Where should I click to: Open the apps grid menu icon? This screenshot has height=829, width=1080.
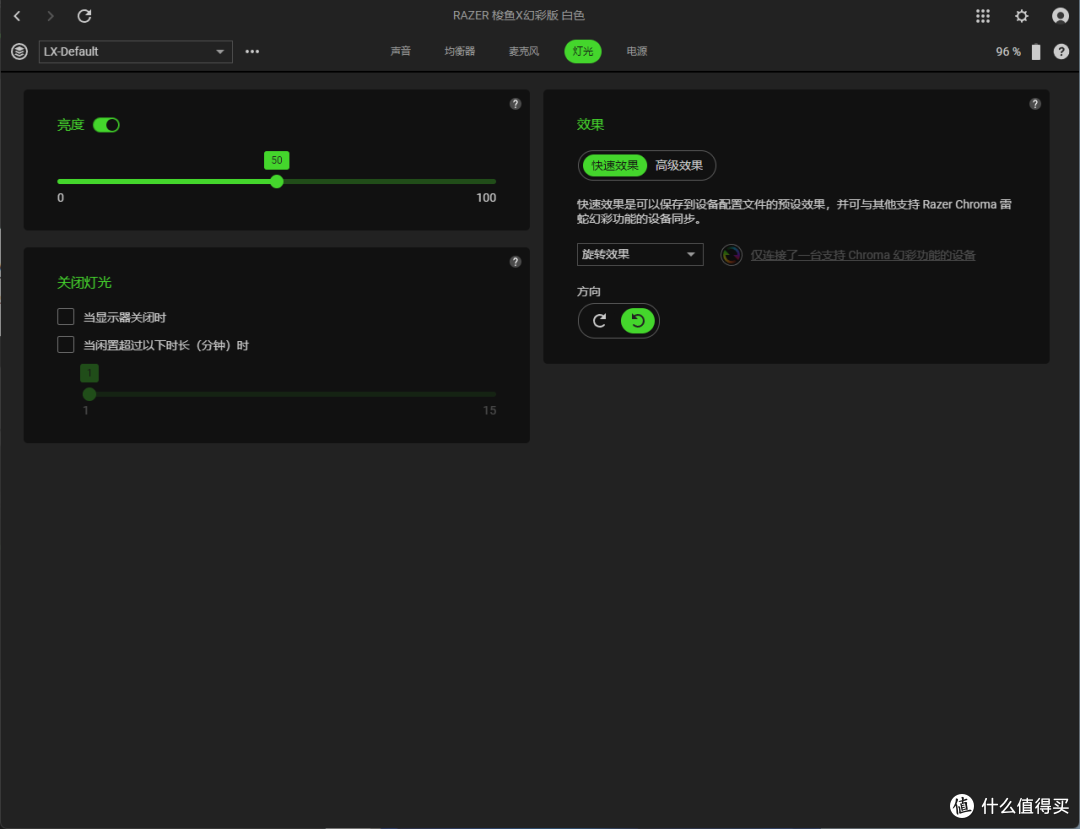[x=983, y=16]
